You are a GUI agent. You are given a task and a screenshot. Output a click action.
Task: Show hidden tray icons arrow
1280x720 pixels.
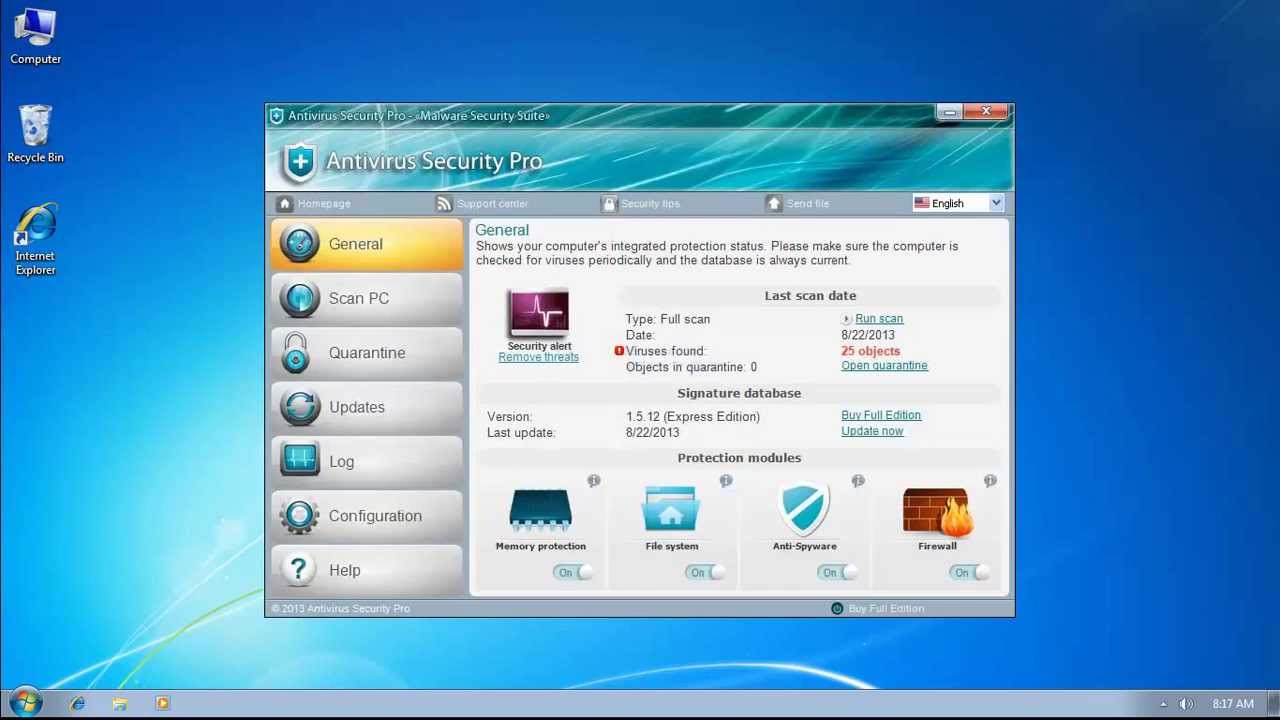click(x=1163, y=704)
